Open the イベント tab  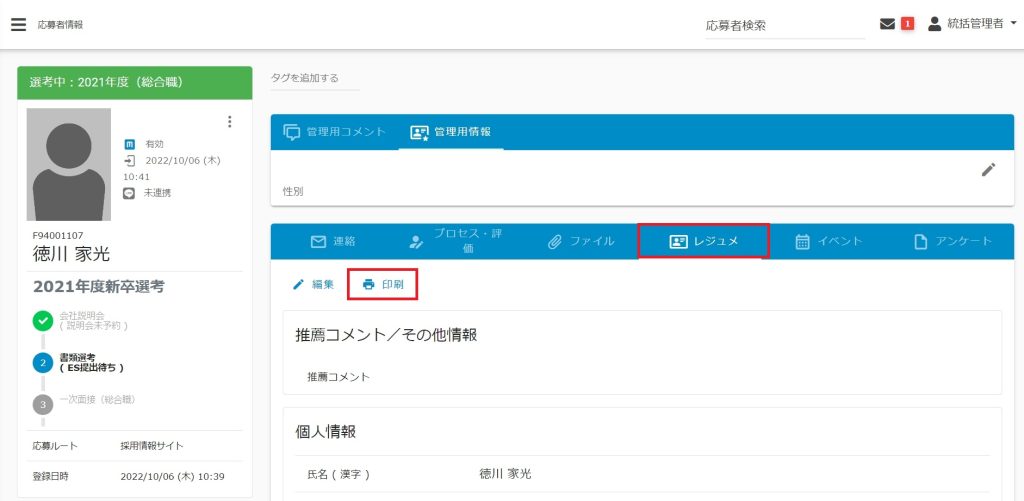tap(828, 241)
